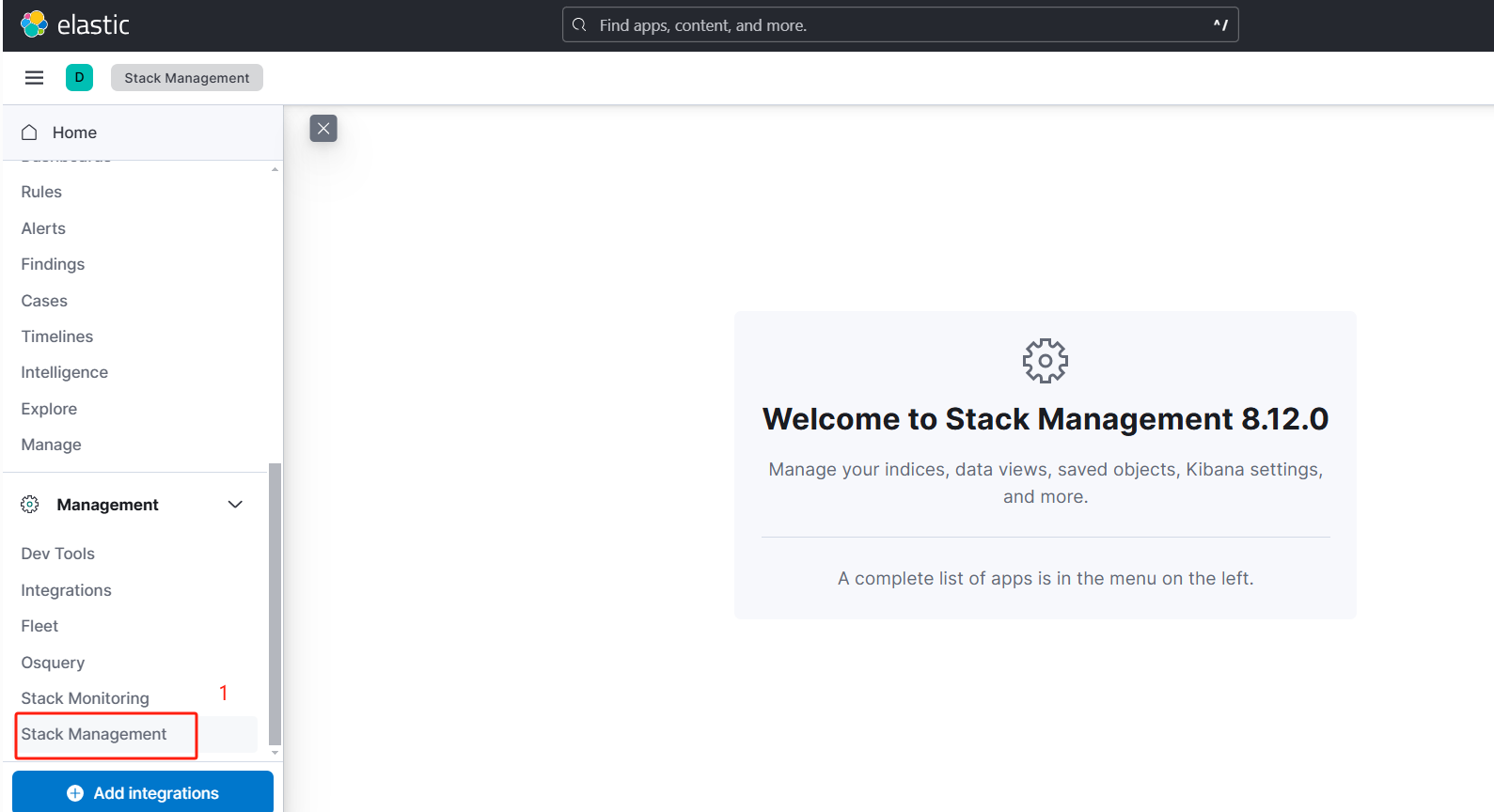1494x812 pixels.
Task: Click the Welcome to Stack Management heading
Action: (1046, 418)
